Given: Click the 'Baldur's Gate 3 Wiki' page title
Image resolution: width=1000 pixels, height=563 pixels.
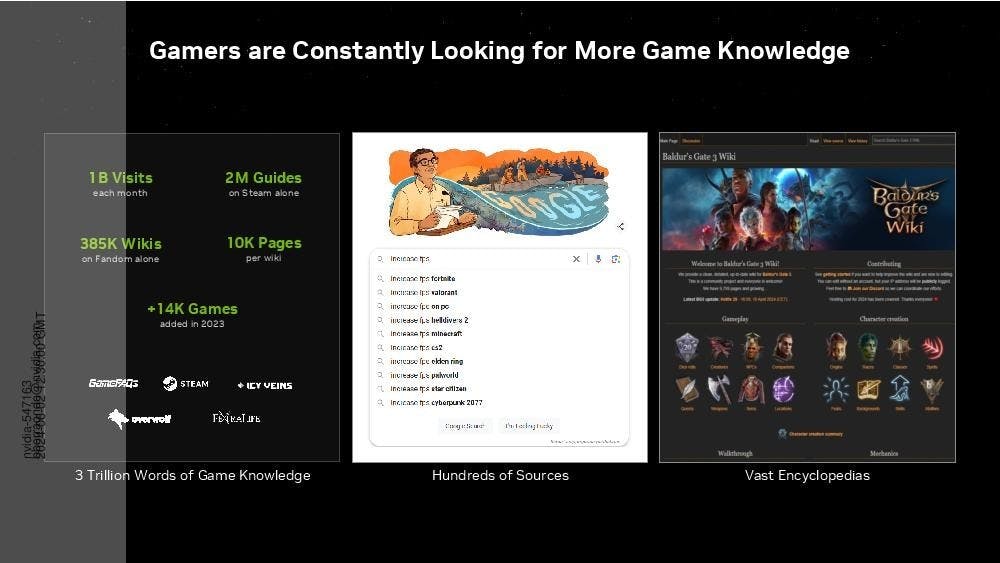Looking at the screenshot, I should click(x=699, y=156).
